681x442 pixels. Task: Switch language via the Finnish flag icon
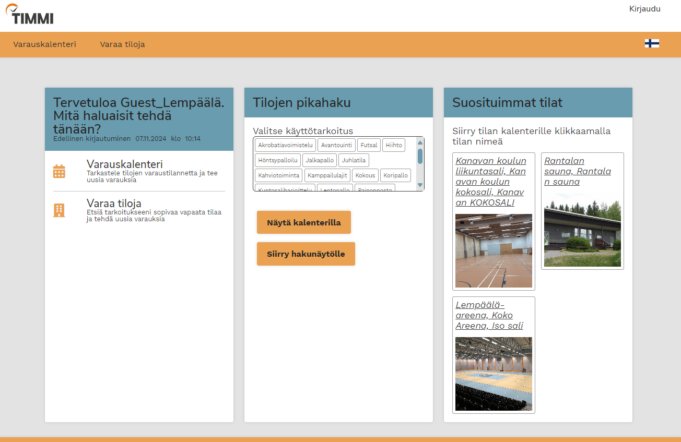coord(651,44)
